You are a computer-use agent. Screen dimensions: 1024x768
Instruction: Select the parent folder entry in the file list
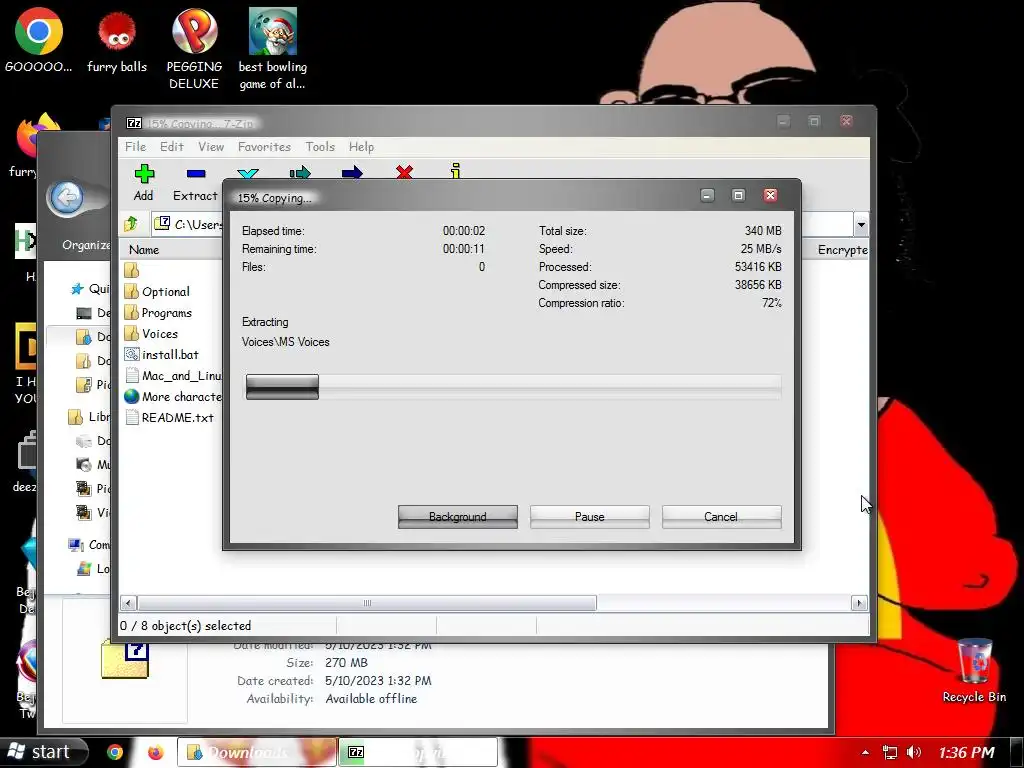coord(132,270)
